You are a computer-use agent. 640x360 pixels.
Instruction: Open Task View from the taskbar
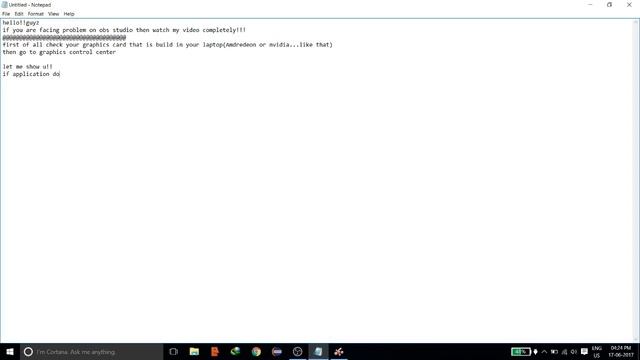(x=173, y=352)
